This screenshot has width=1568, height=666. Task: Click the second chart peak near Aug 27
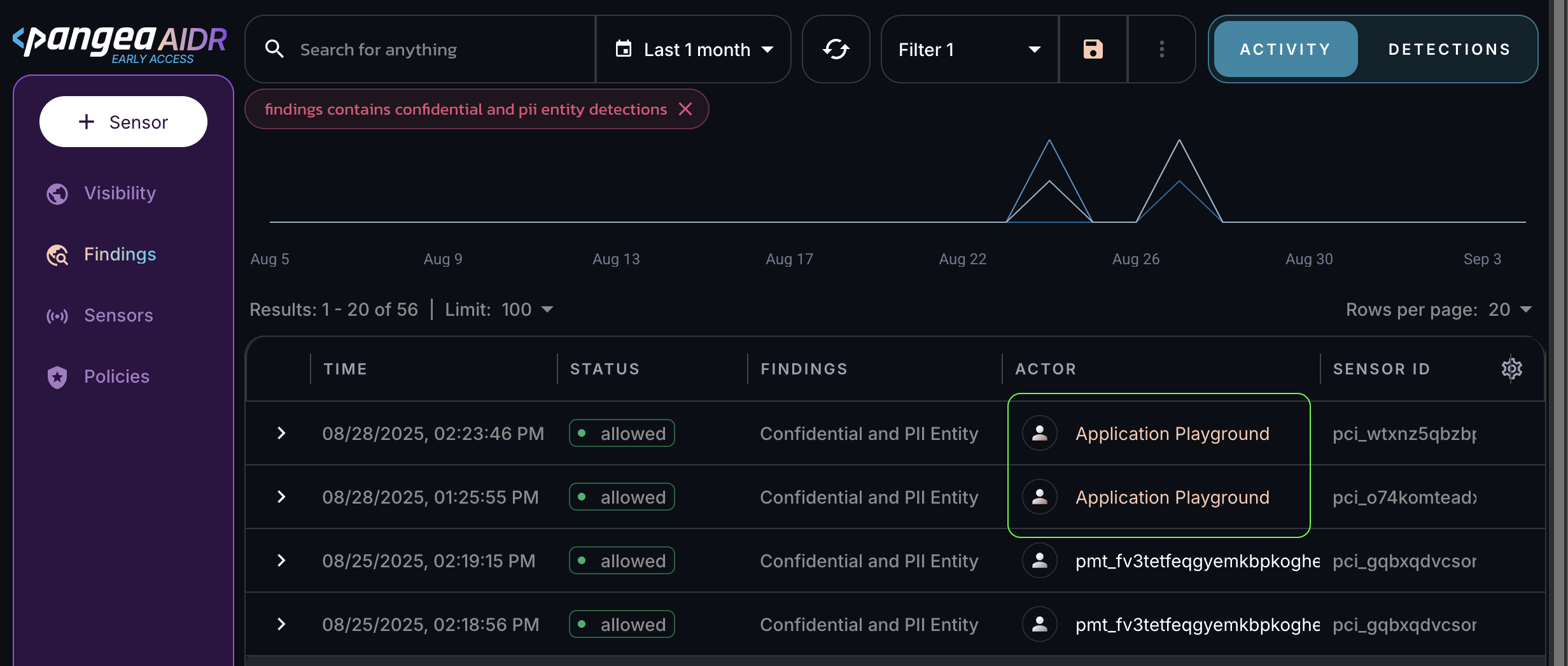[x=1179, y=141]
